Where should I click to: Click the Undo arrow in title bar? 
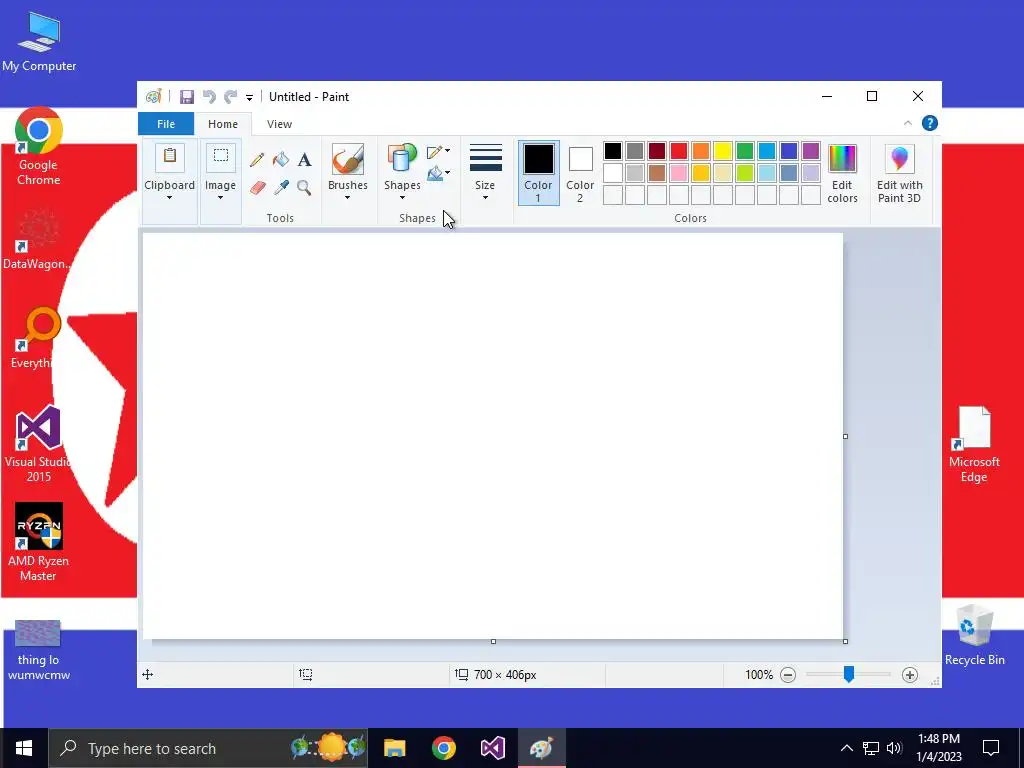pos(209,97)
